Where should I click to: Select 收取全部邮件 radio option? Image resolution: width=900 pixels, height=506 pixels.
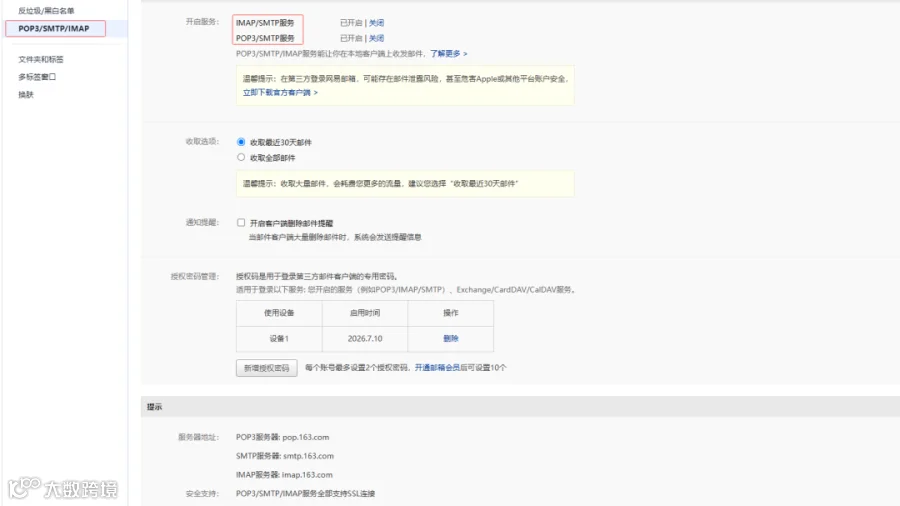[241, 157]
